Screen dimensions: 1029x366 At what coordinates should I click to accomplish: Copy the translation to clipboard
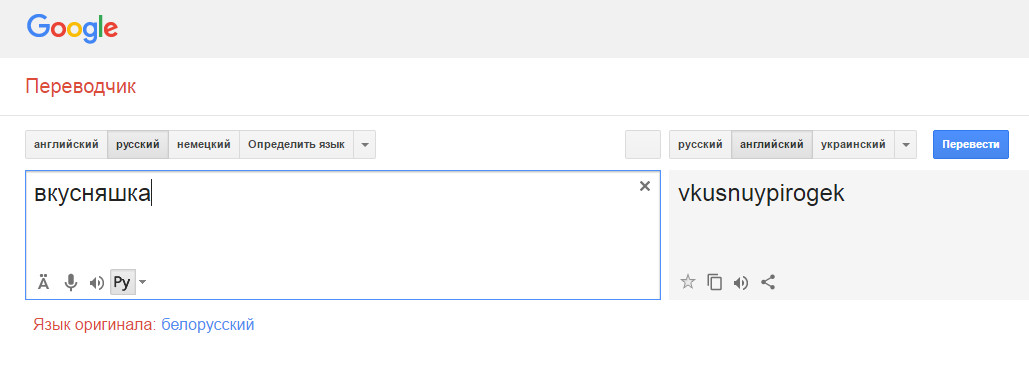[714, 283]
